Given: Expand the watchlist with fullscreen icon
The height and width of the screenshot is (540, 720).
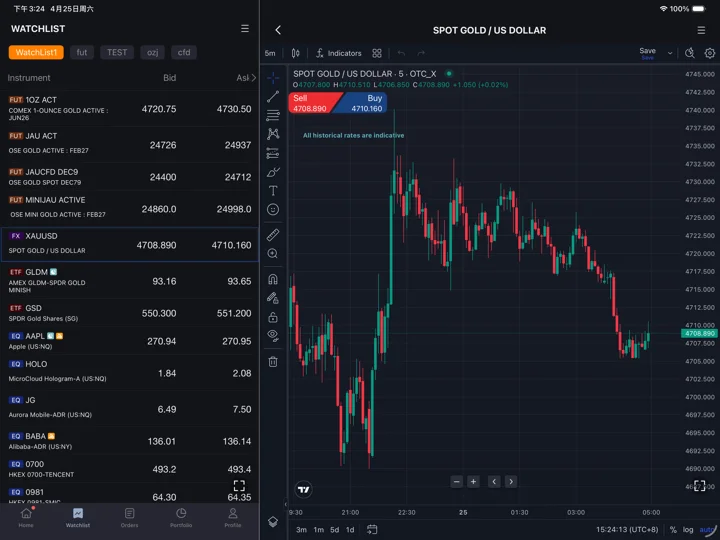Looking at the screenshot, I should [239, 485].
